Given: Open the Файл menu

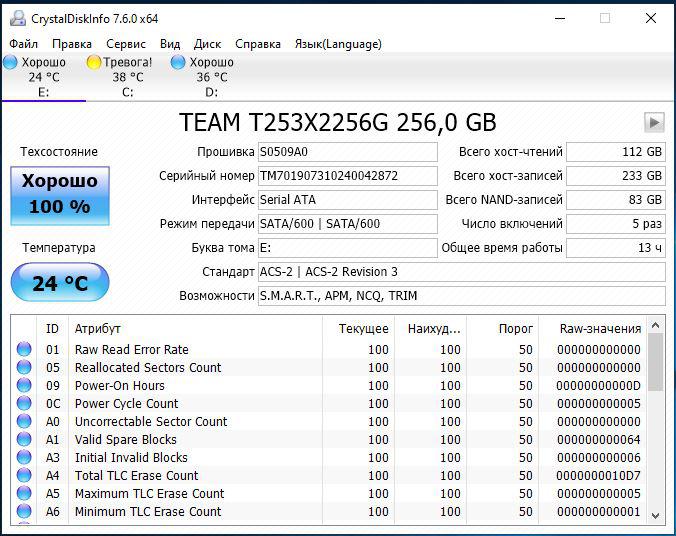Looking at the screenshot, I should 24,44.
